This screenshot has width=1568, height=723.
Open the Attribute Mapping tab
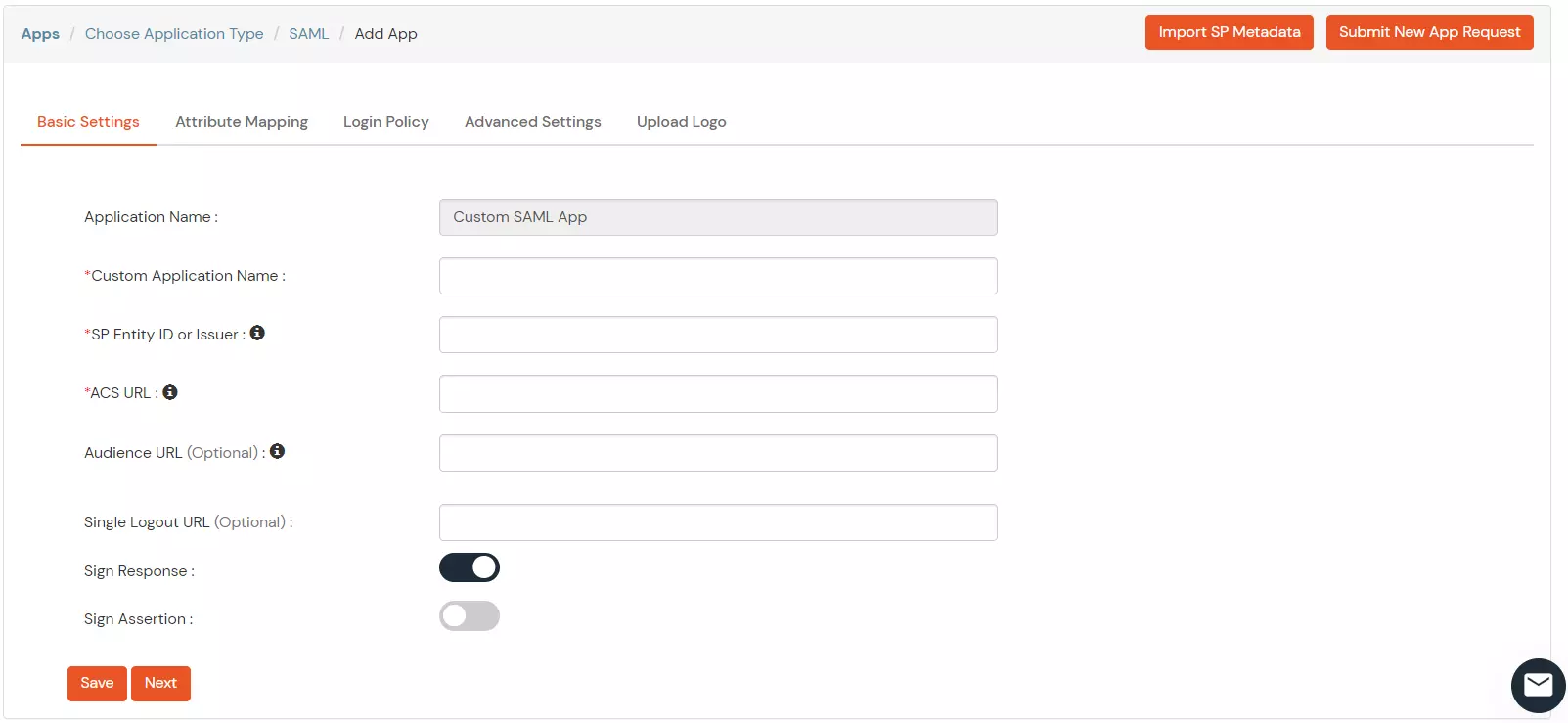tap(242, 122)
